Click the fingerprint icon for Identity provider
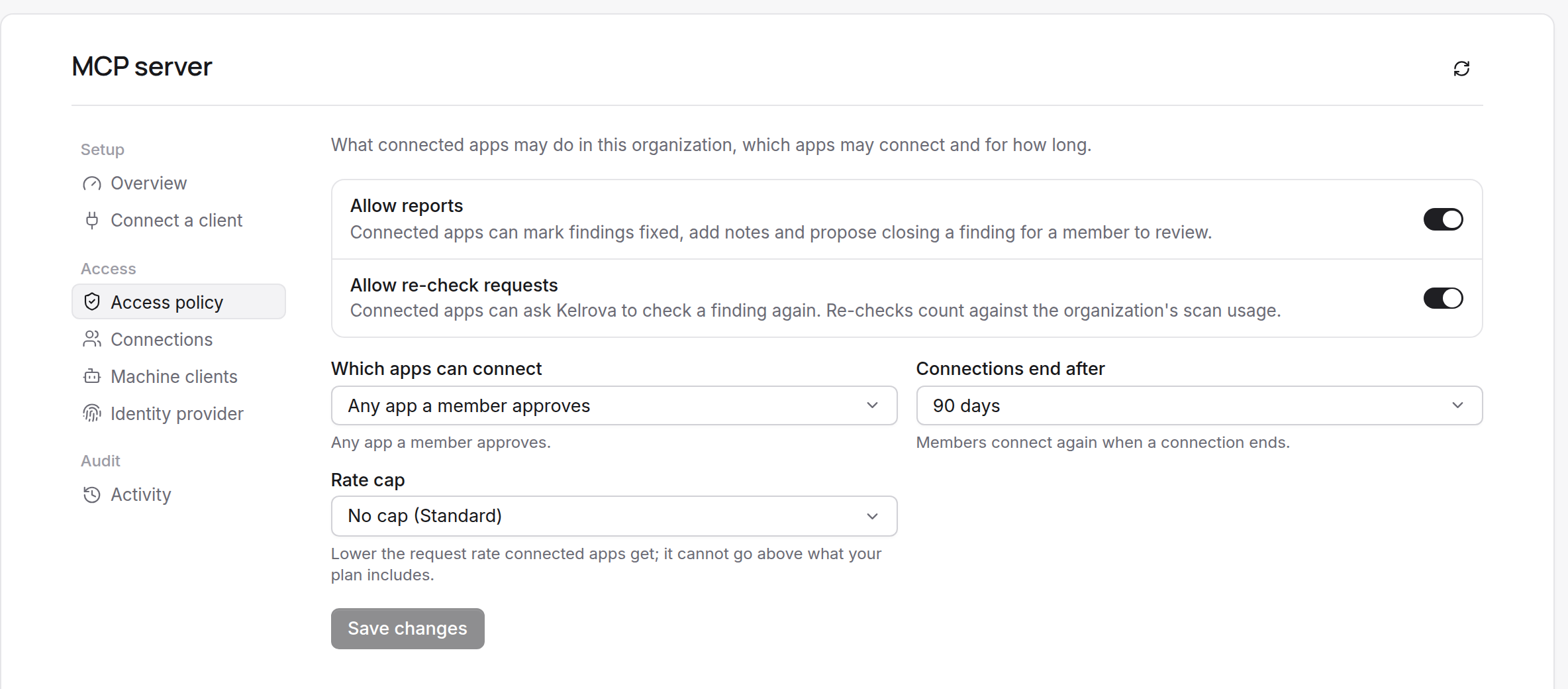1568x689 pixels. 92,413
